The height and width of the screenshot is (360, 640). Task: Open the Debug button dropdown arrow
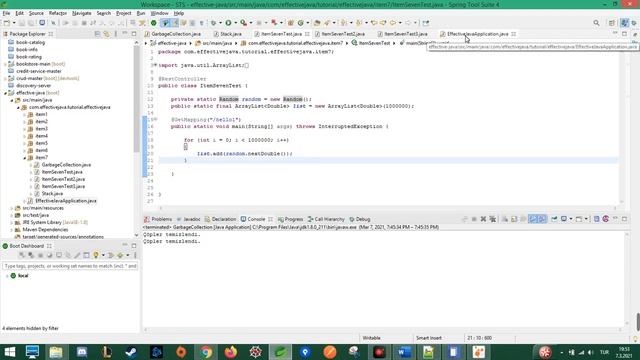tap(220, 23)
